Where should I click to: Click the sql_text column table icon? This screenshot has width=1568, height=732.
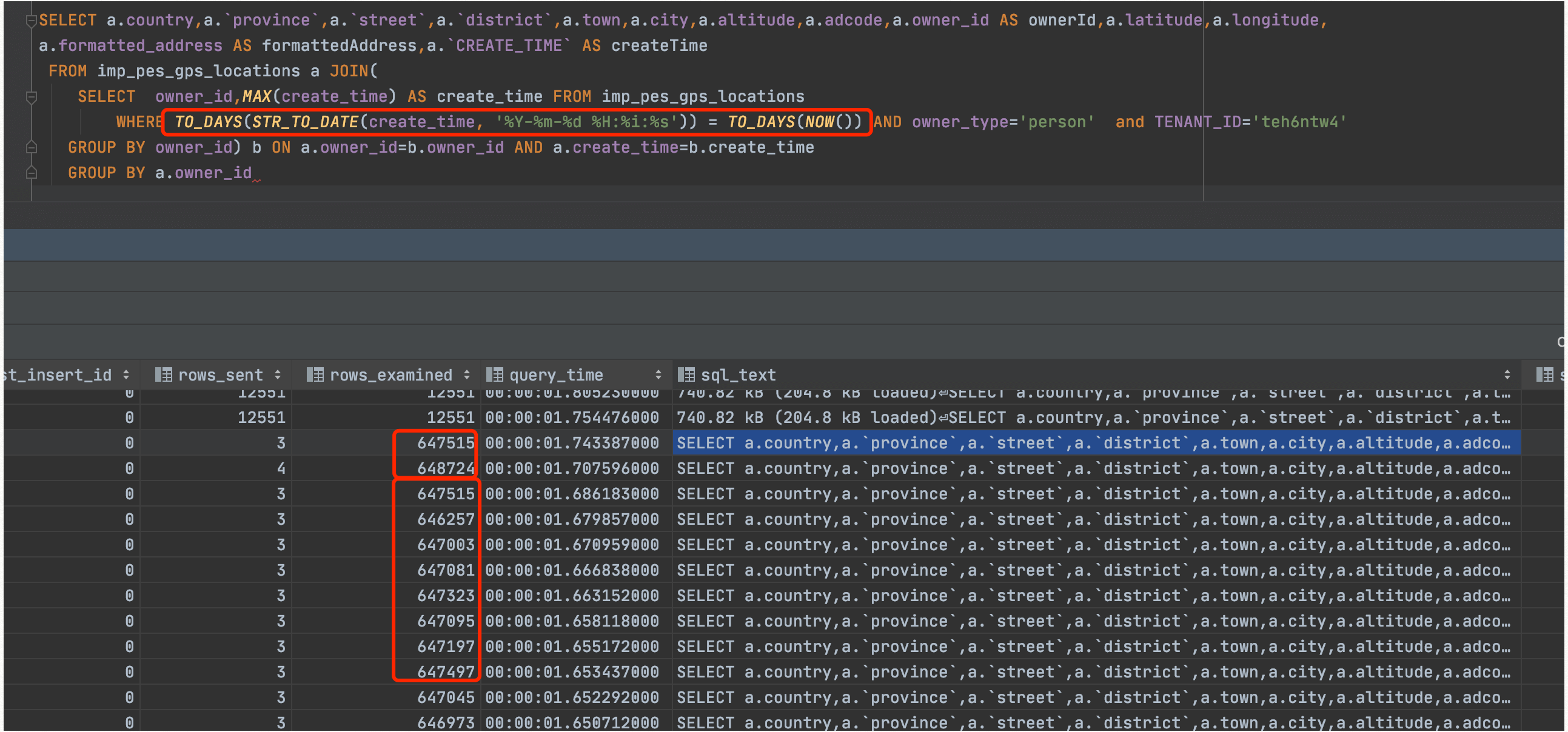click(x=686, y=375)
